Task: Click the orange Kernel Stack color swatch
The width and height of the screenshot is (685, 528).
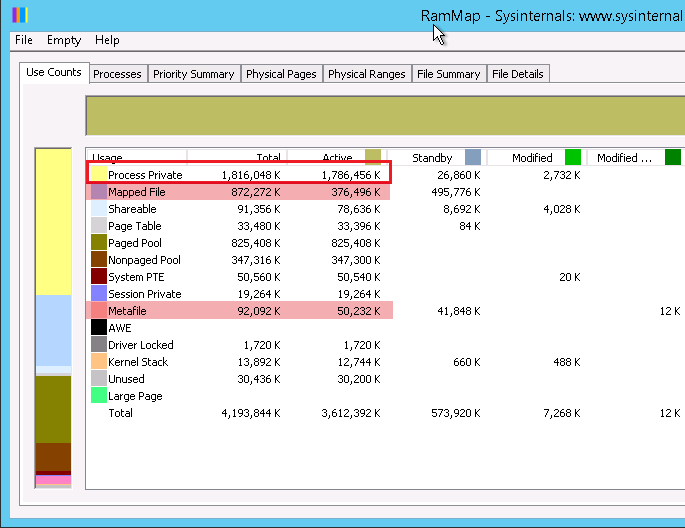Action: click(x=99, y=362)
